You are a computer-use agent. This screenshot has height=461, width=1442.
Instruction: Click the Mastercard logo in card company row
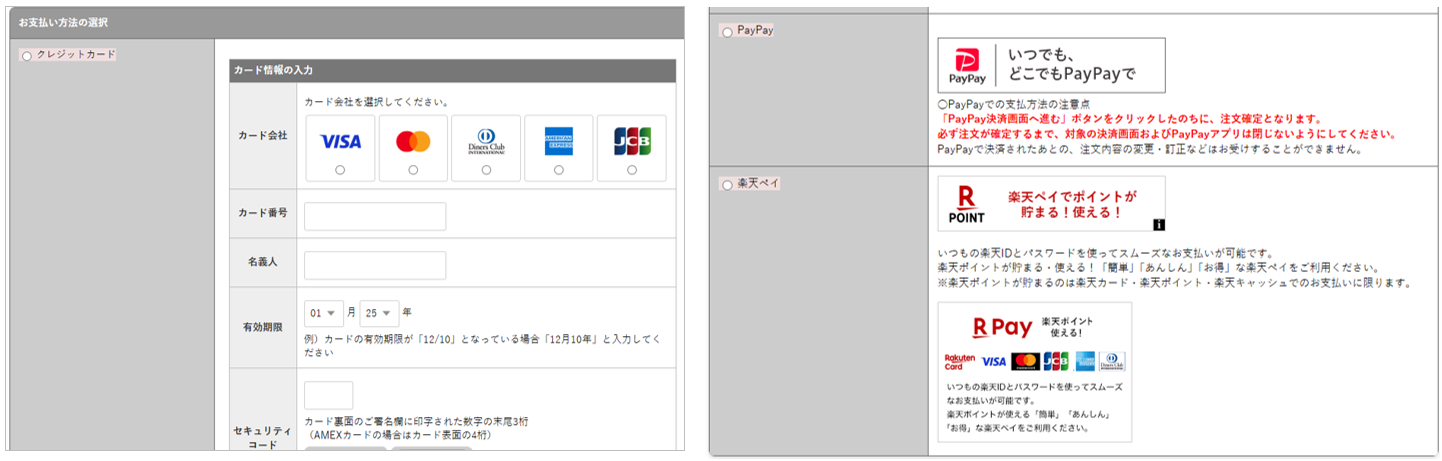(x=413, y=142)
